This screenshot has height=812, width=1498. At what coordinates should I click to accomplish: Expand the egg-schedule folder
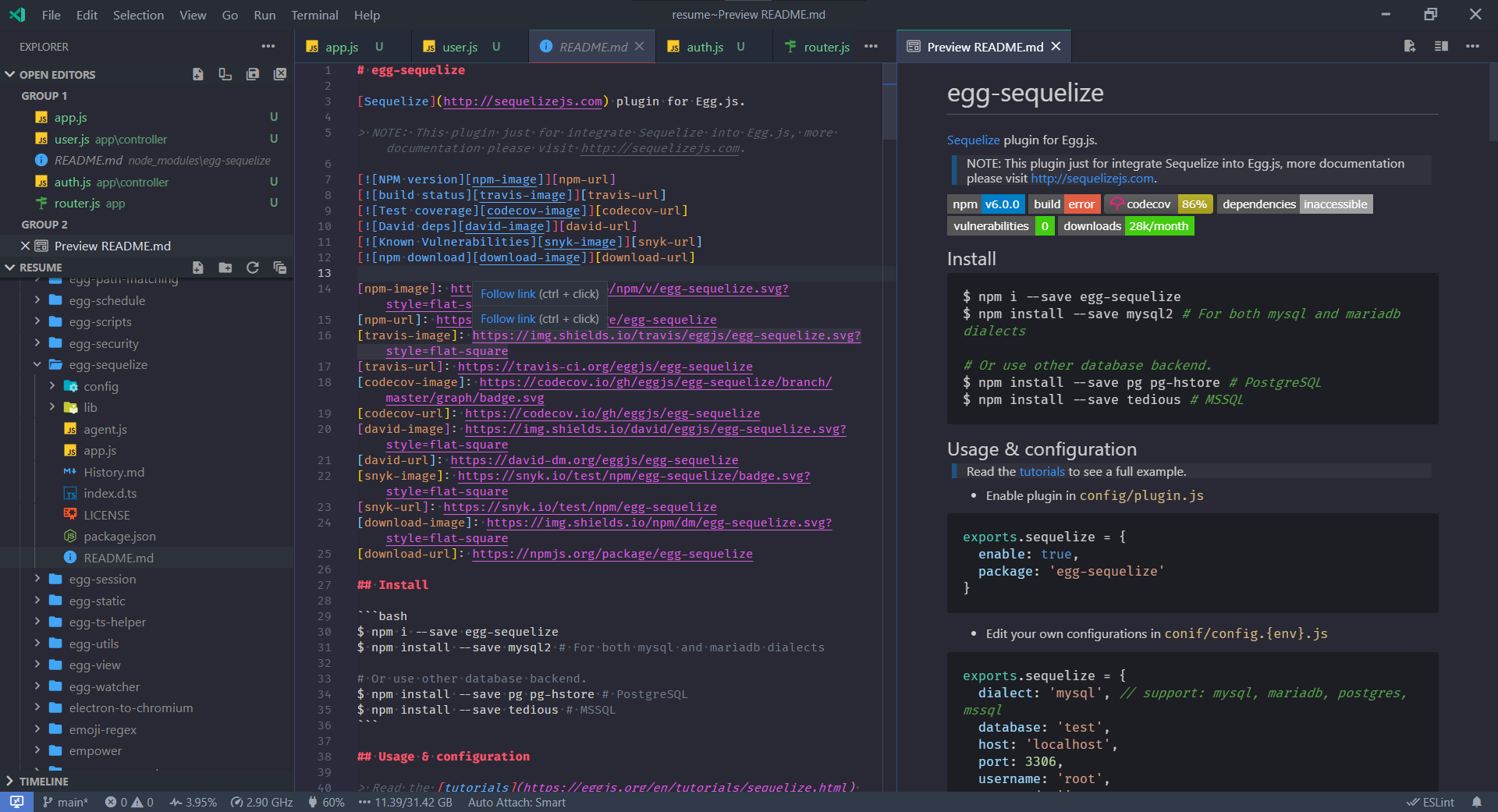(x=37, y=300)
